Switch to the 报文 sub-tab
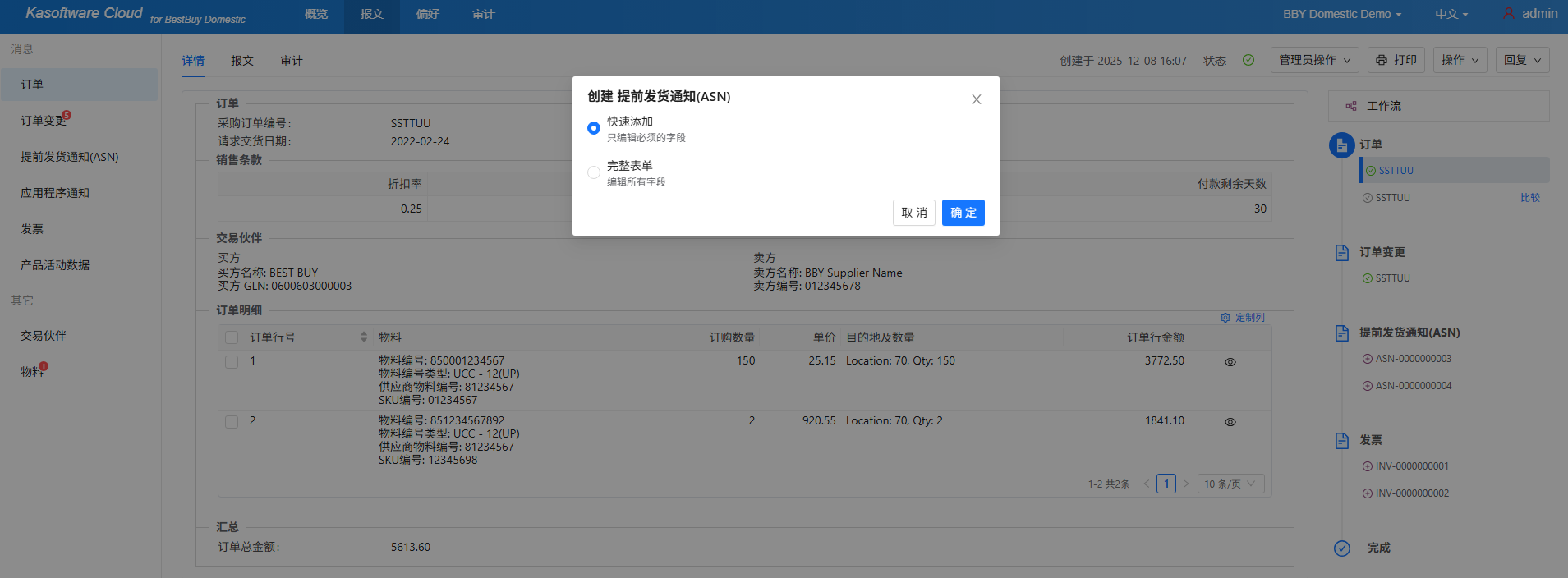The width and height of the screenshot is (1568, 578). tap(241, 61)
